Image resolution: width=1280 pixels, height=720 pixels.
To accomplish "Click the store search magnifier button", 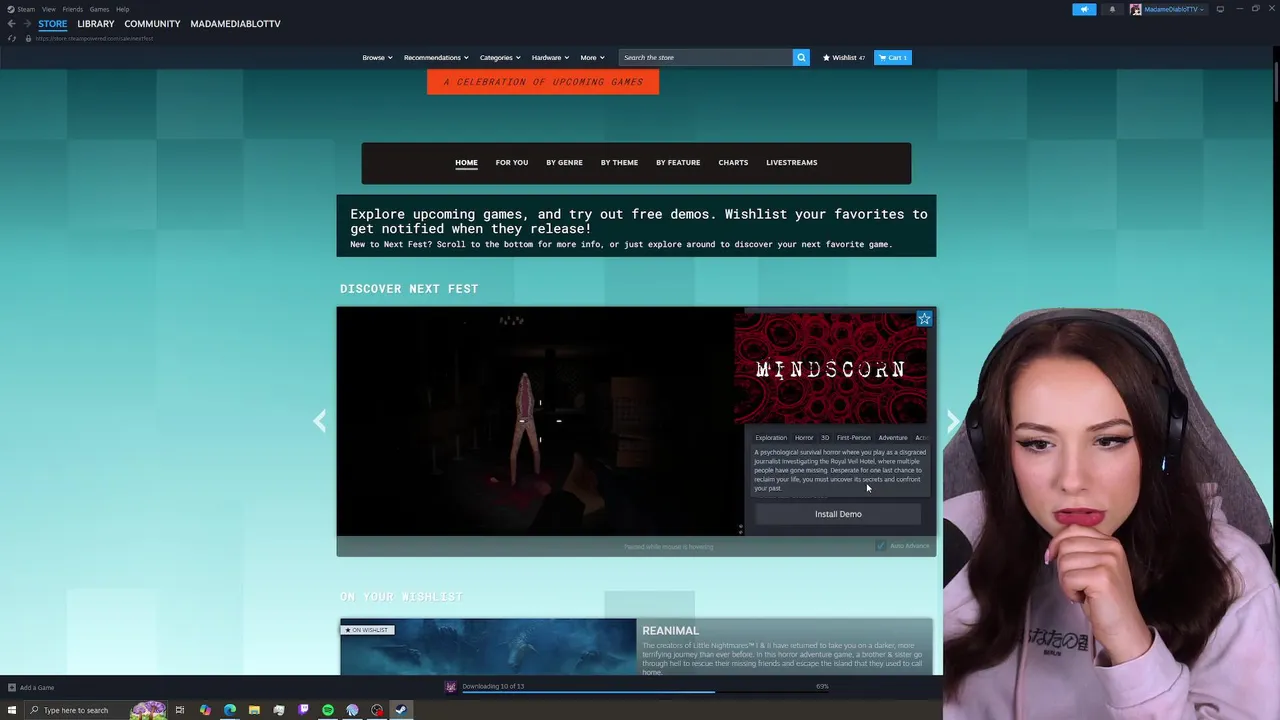I will click(801, 57).
